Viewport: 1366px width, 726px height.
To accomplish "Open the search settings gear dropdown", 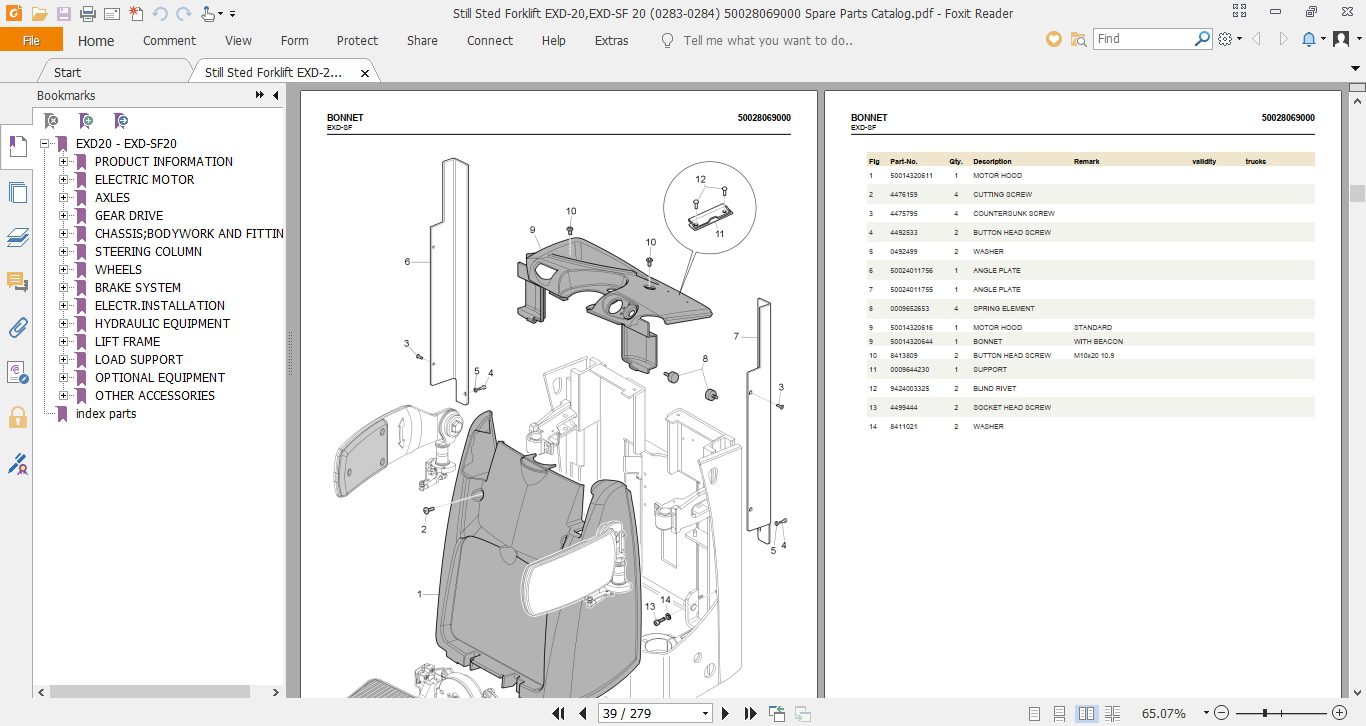I will [1230, 39].
